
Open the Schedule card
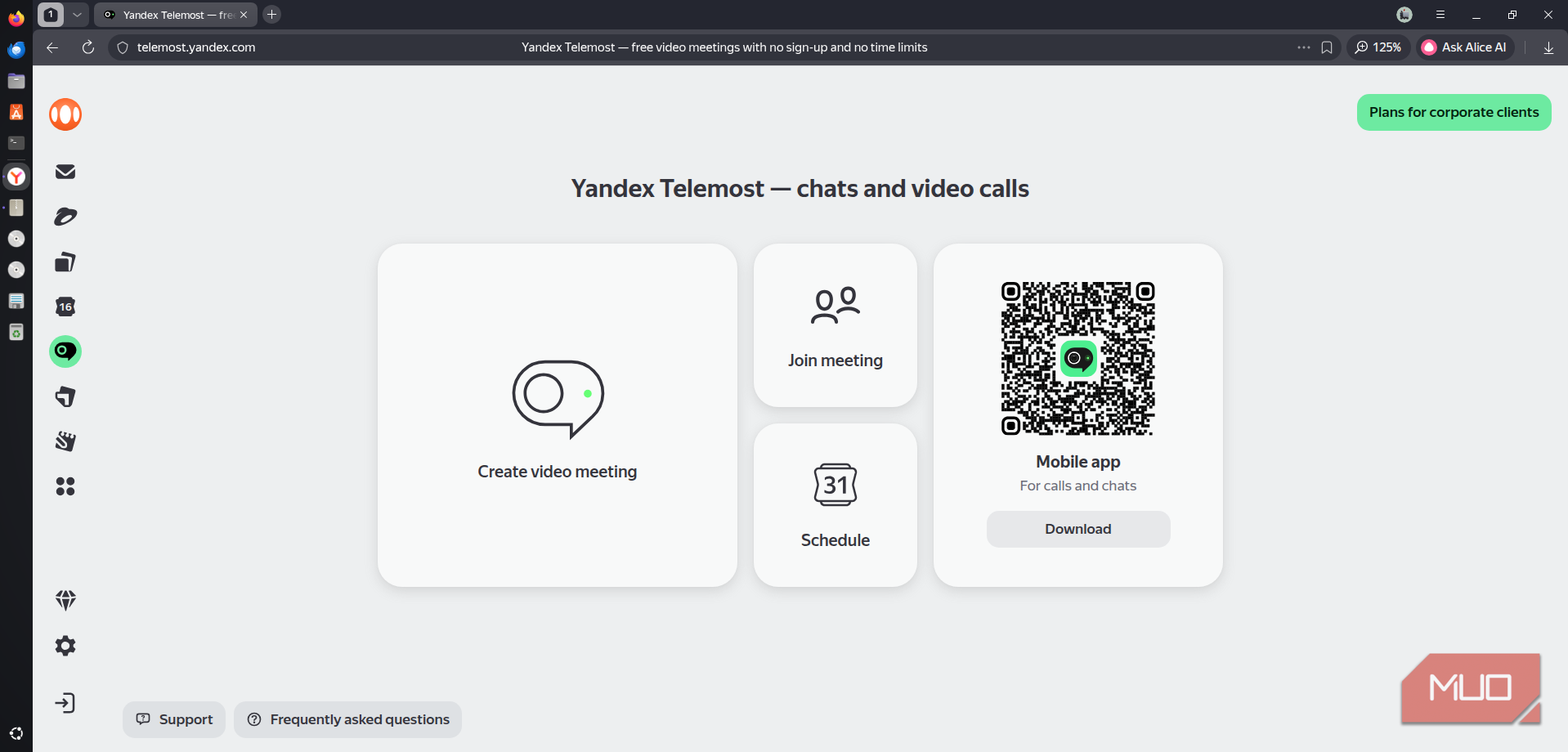836,505
